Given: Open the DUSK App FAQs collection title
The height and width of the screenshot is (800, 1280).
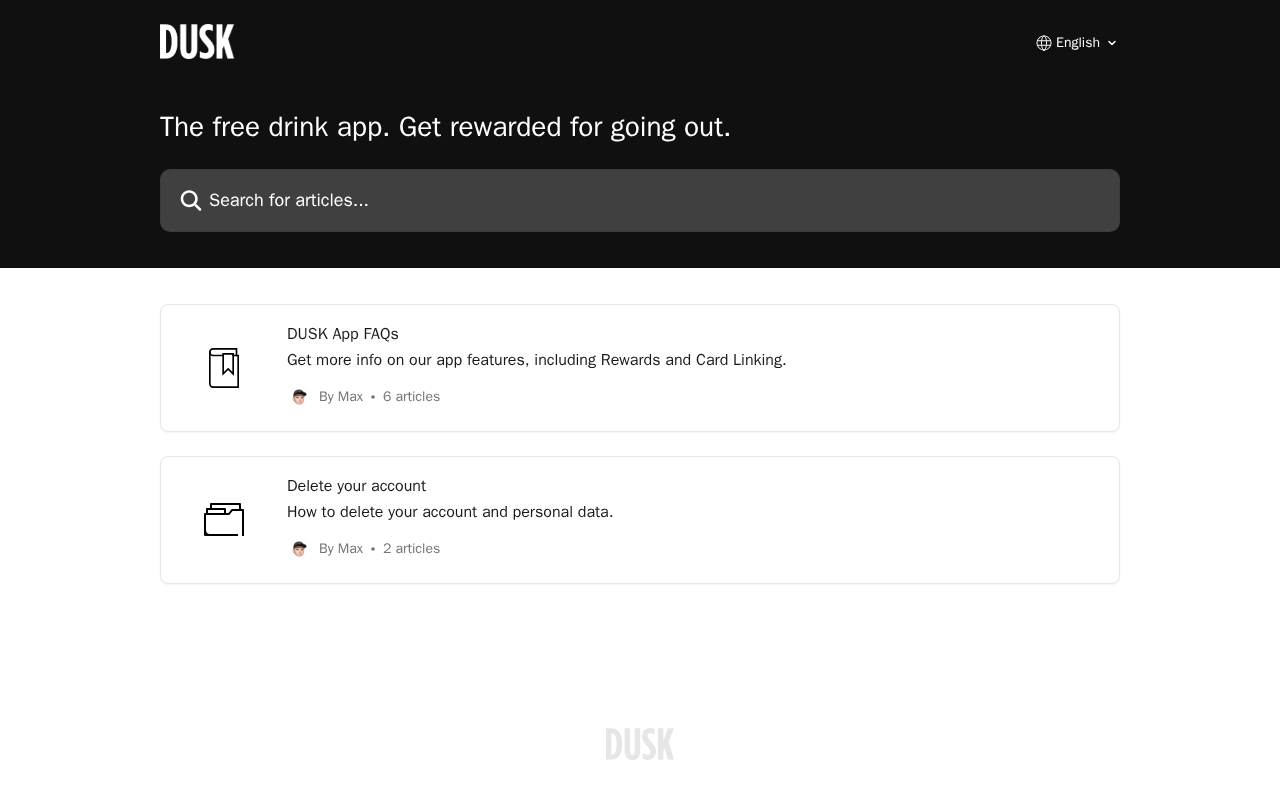Looking at the screenshot, I should click(x=343, y=334).
